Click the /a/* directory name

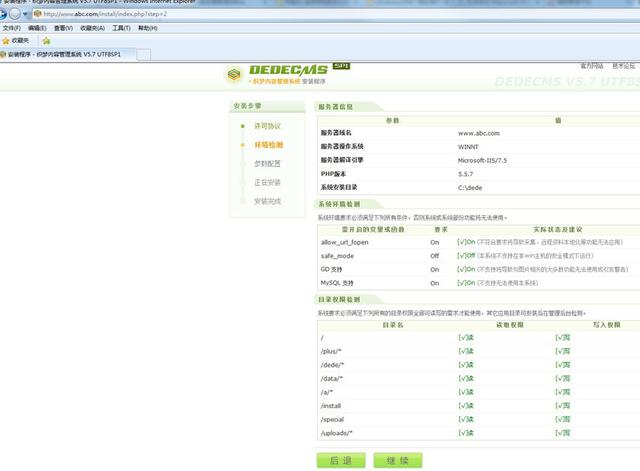(x=327, y=392)
